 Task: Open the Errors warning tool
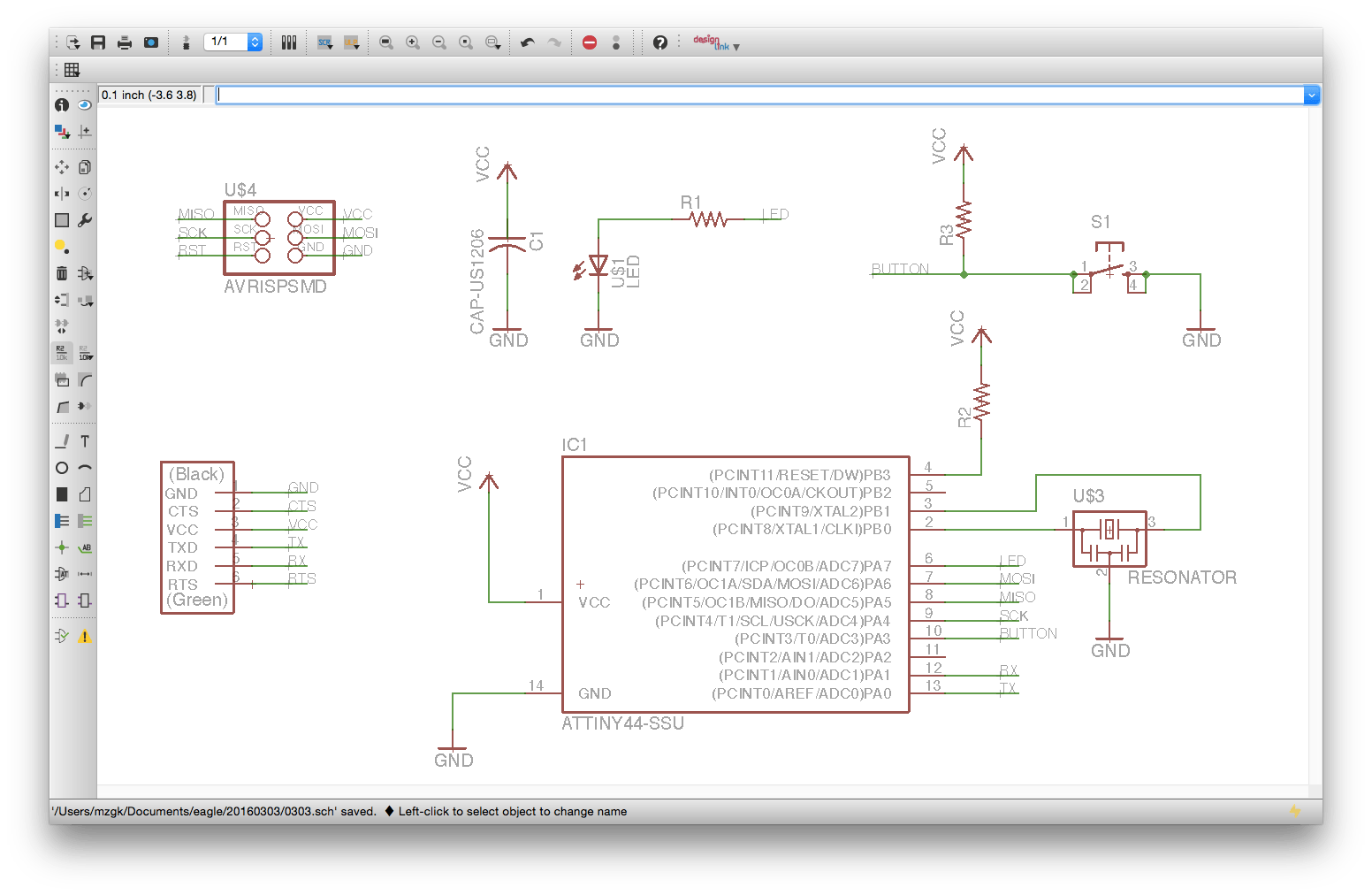[x=85, y=636]
